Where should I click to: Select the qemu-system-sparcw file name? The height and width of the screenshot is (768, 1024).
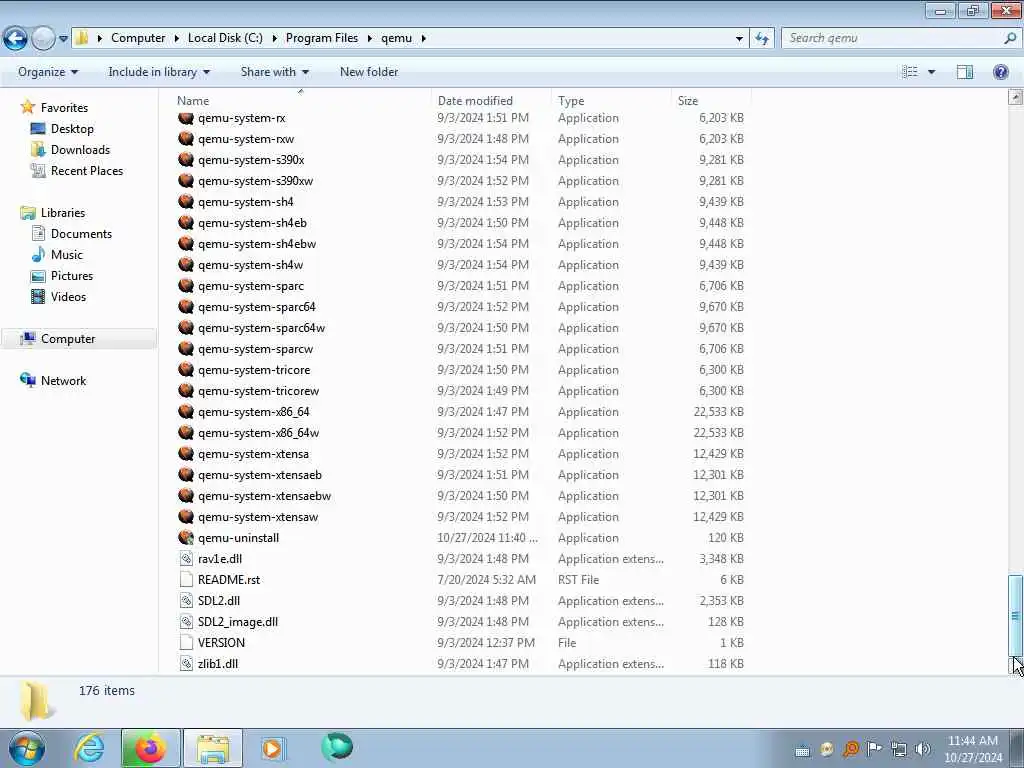255,349
